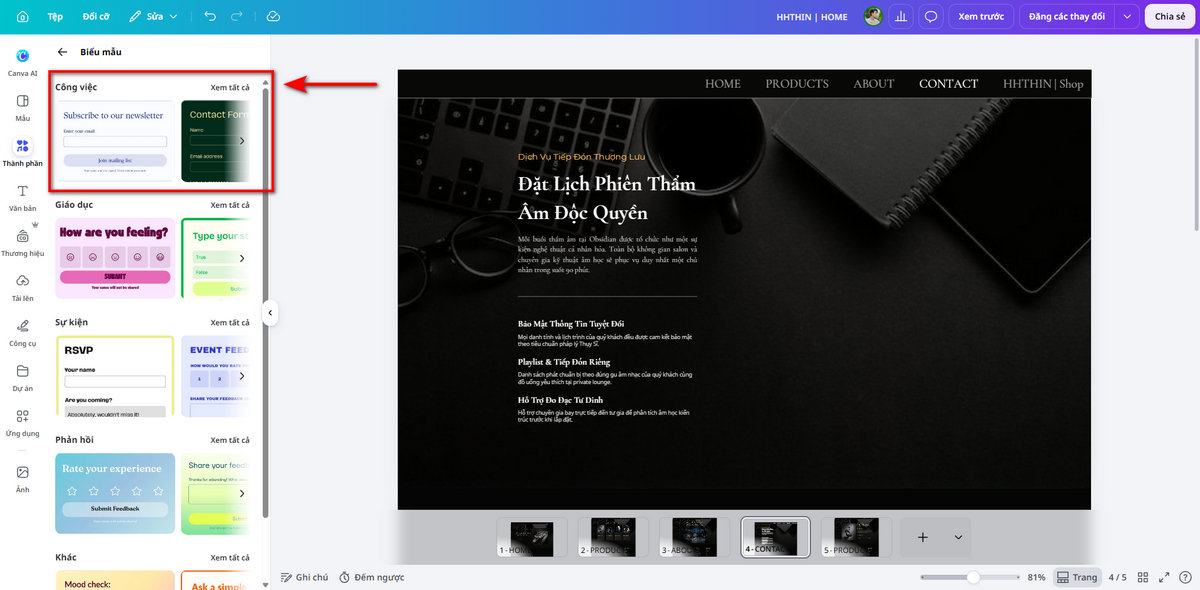Open the comments speech-bubble icon
The height and width of the screenshot is (590, 1200).
931,17
